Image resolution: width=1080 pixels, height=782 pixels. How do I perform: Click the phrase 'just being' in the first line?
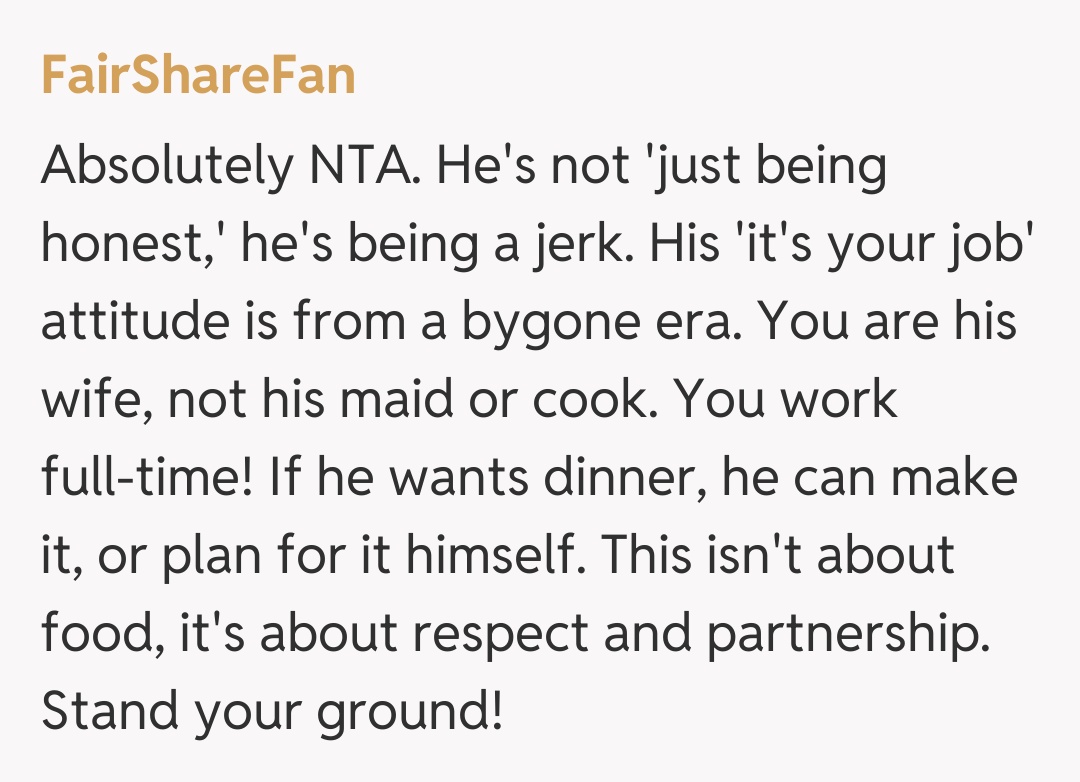(x=766, y=167)
